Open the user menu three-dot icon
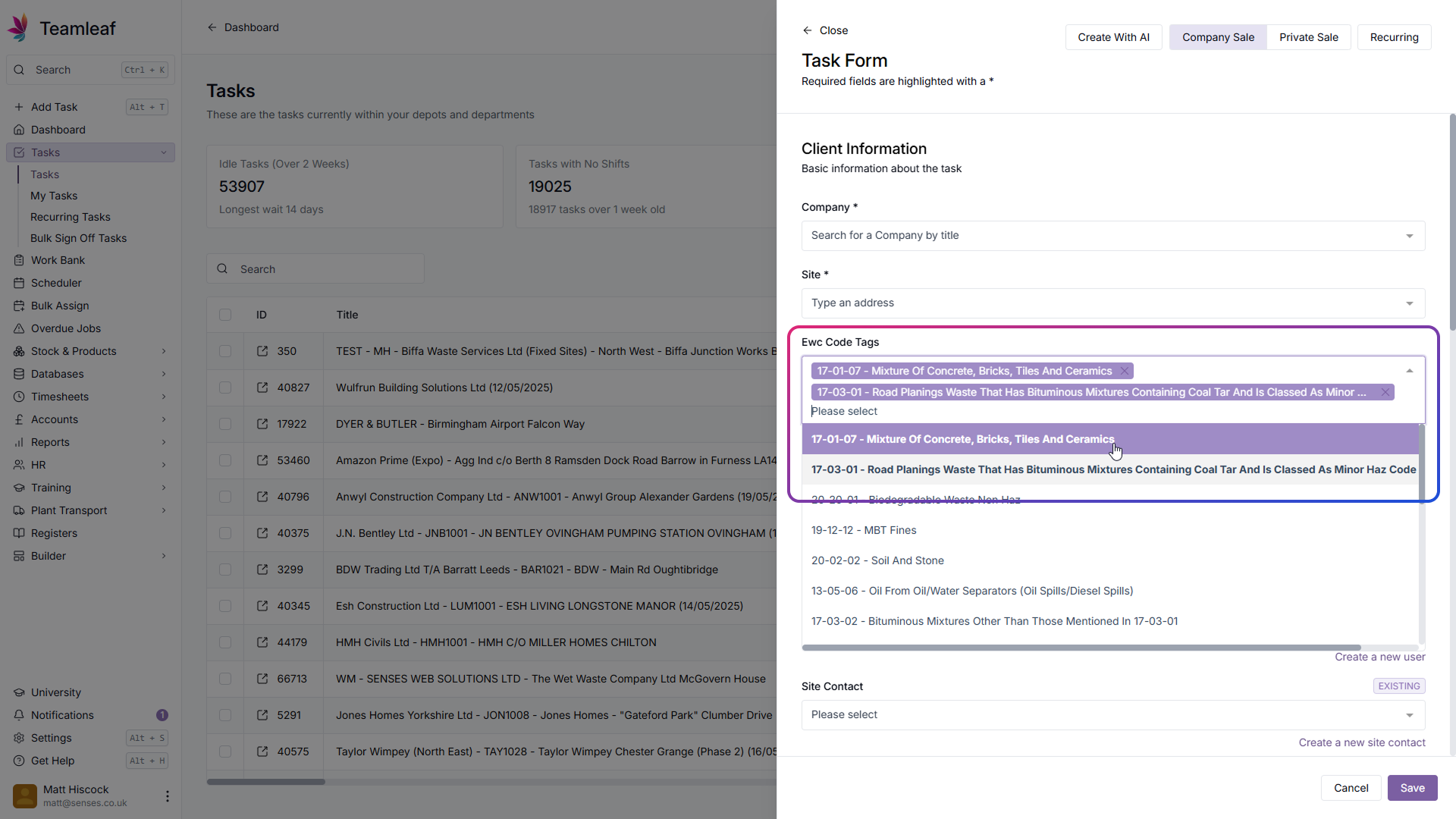Viewport: 1456px width, 819px height. tap(167, 795)
